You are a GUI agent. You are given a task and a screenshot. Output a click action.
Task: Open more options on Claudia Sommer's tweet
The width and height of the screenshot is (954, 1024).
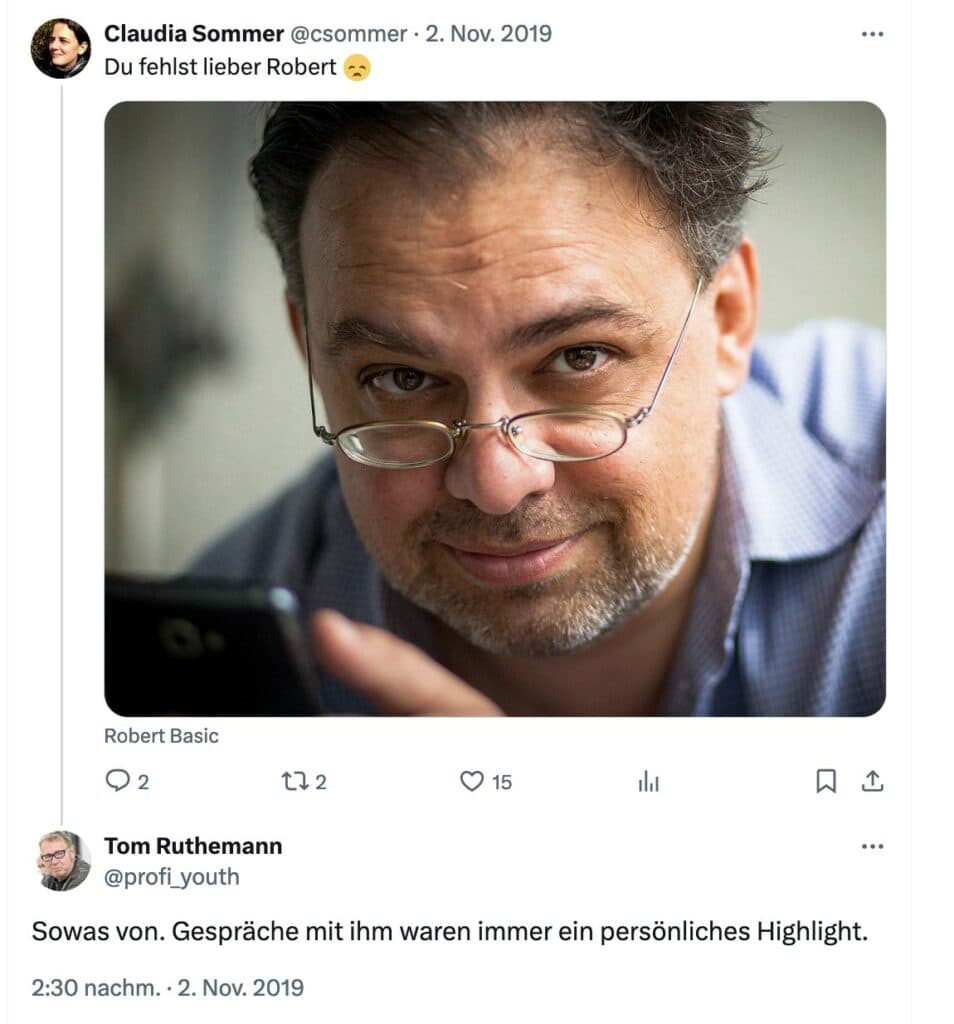click(x=872, y=34)
